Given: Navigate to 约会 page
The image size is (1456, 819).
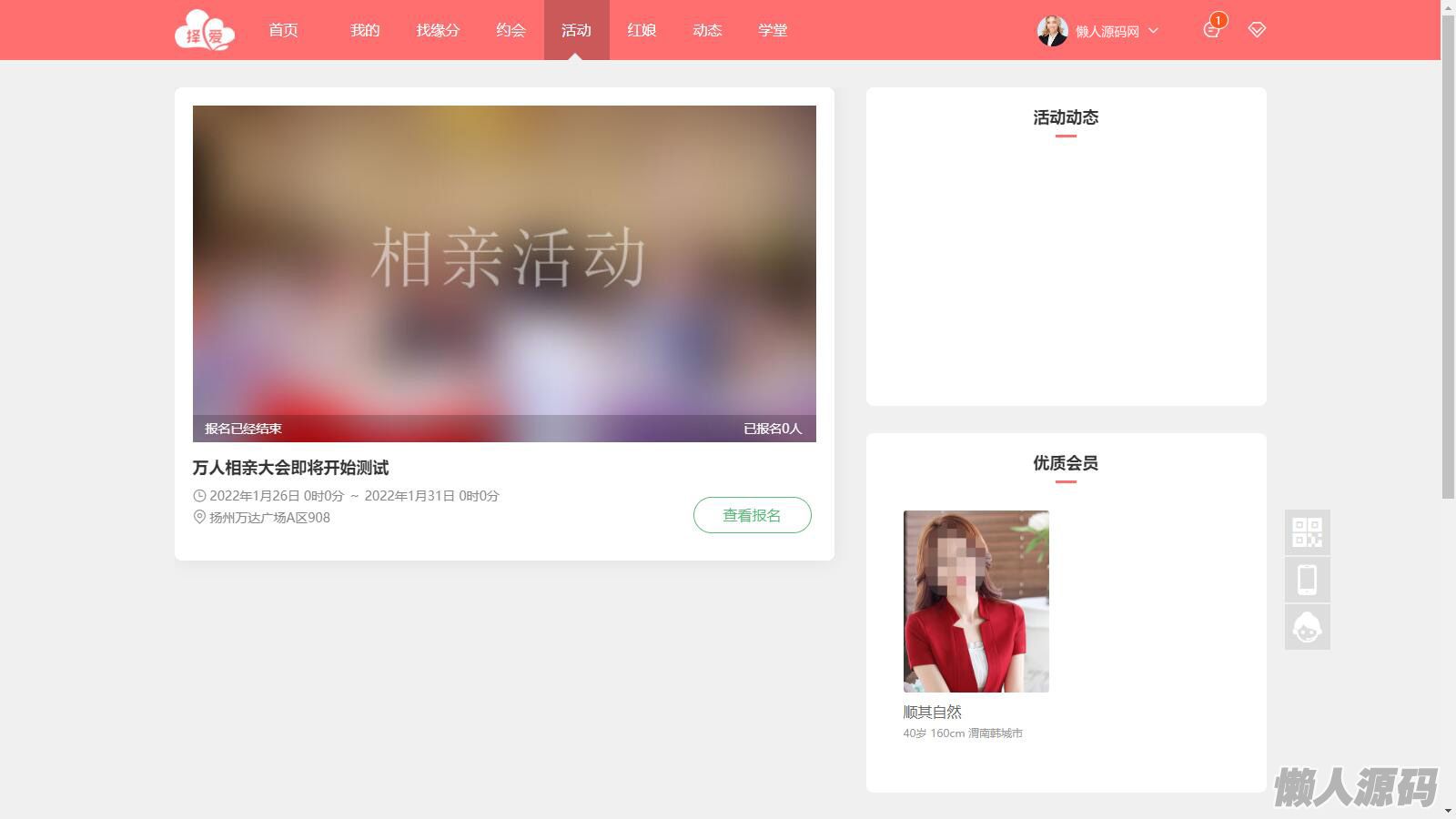Looking at the screenshot, I should 511,30.
